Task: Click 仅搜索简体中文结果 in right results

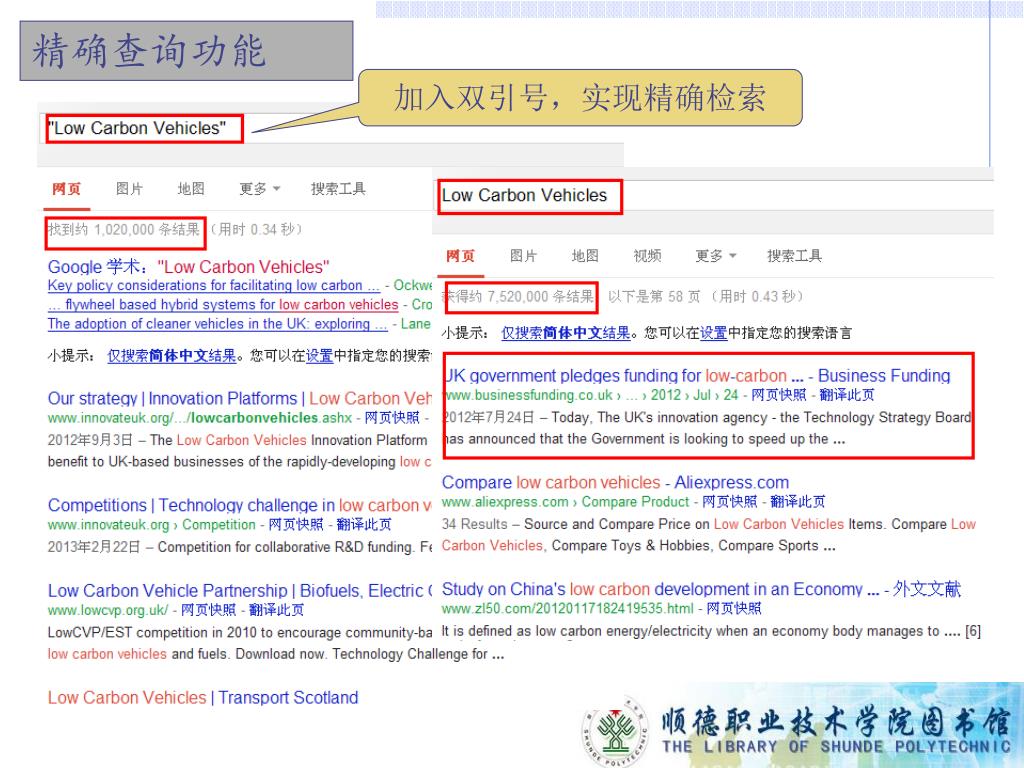Action: point(566,333)
